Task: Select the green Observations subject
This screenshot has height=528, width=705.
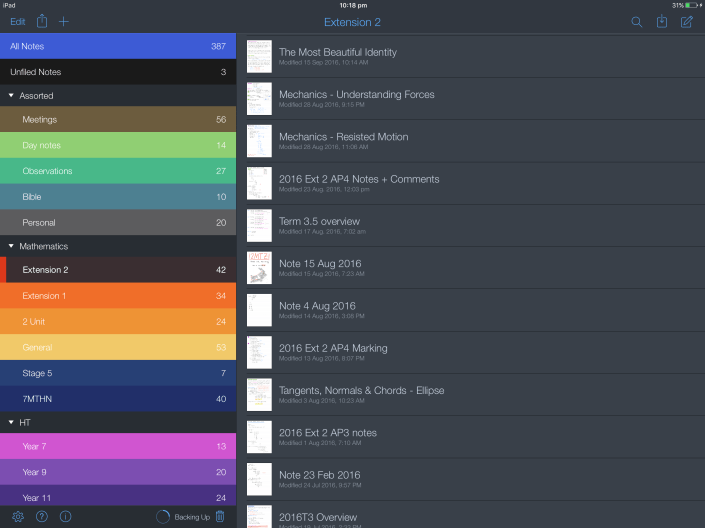Action: [x=118, y=171]
